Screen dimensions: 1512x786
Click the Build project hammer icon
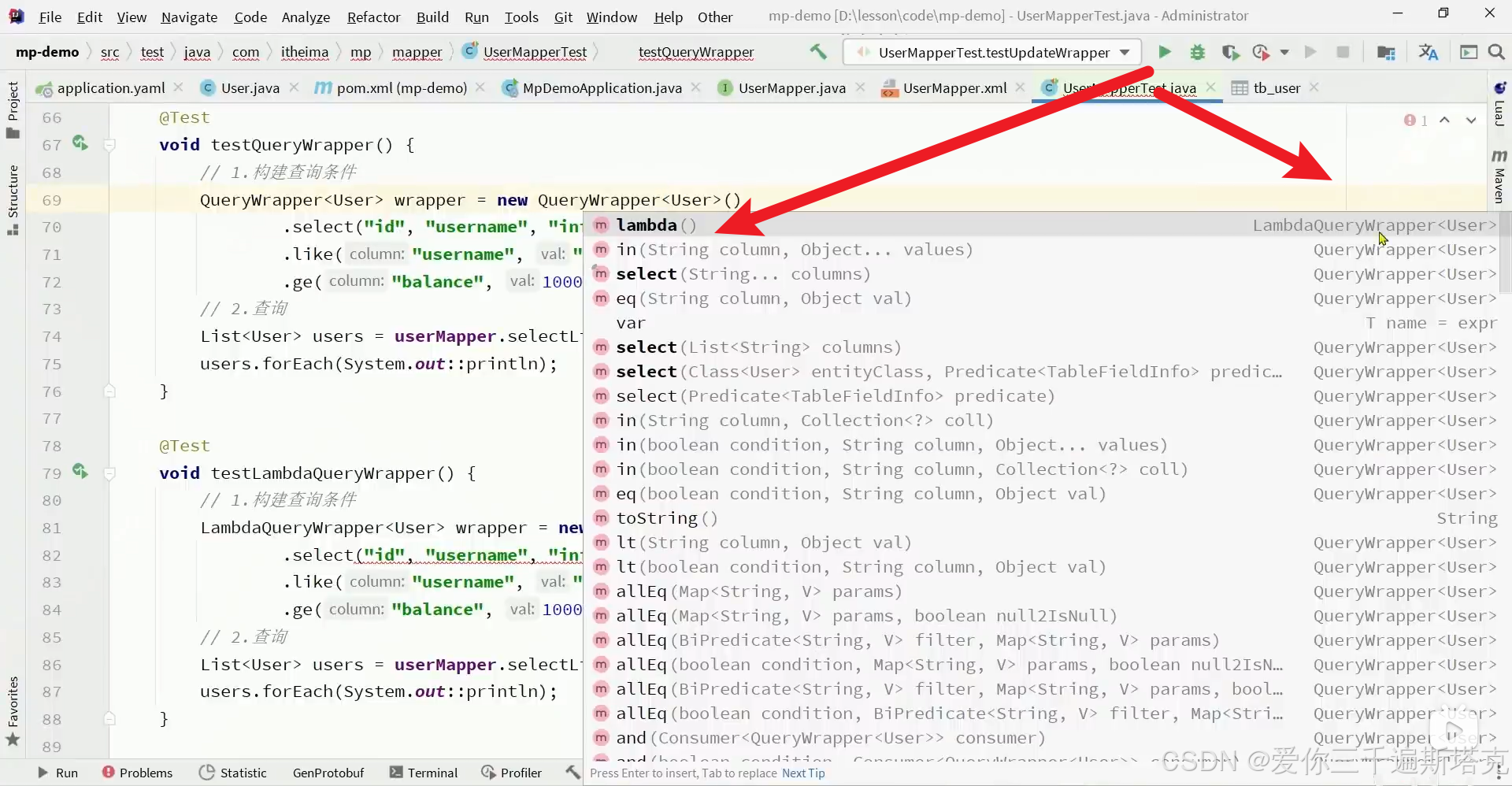click(818, 52)
